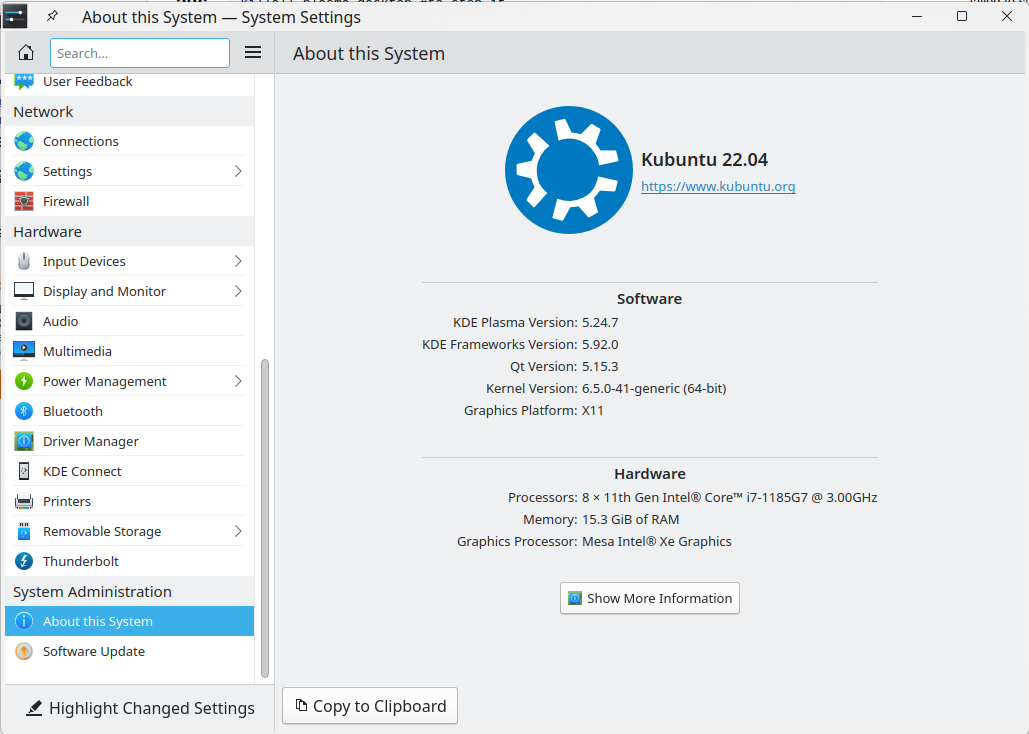Select the Bluetooth entry
Screen dimensions: 1029x734
point(129,412)
